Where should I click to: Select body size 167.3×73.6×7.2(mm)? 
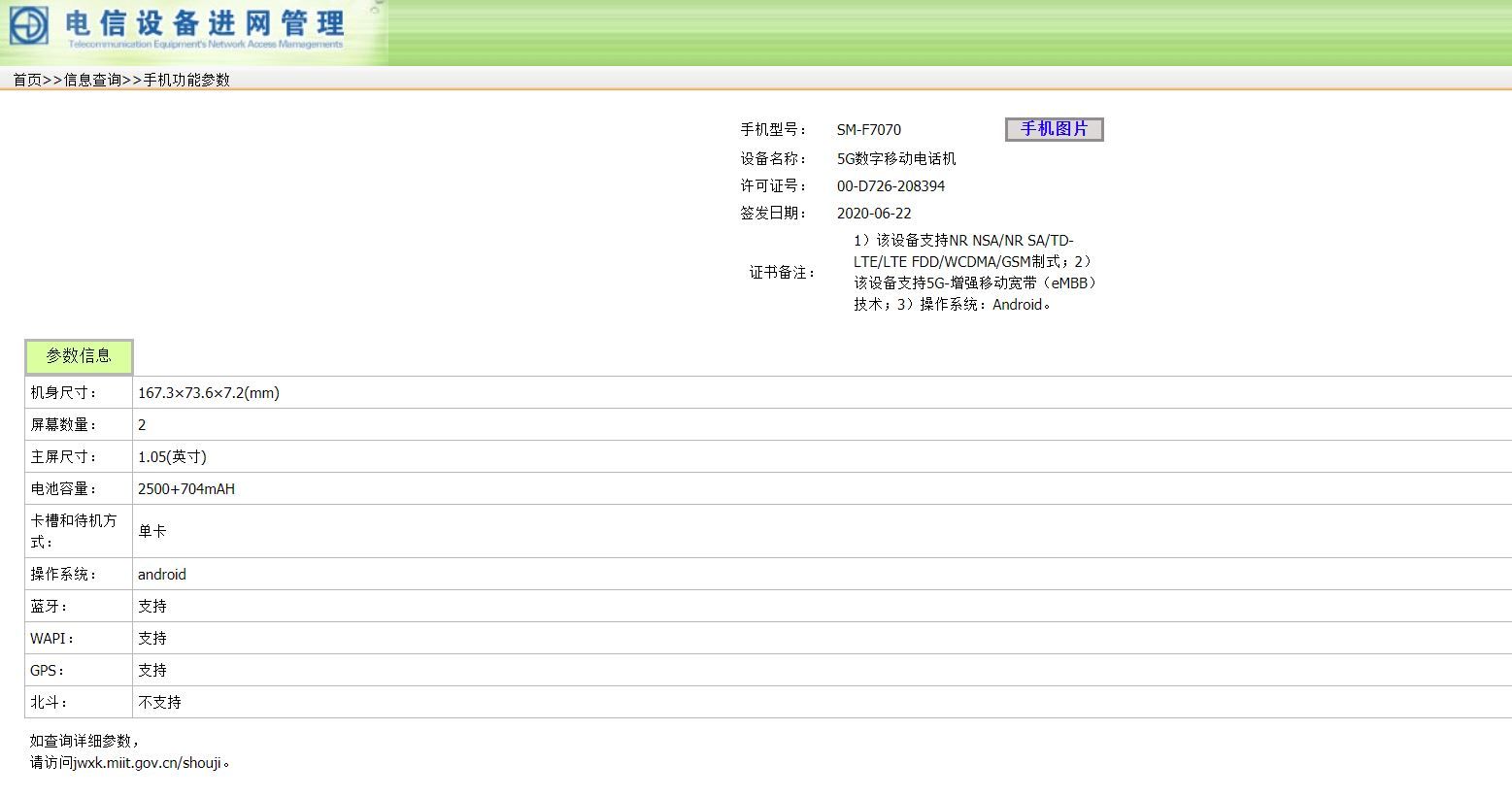pos(209,393)
